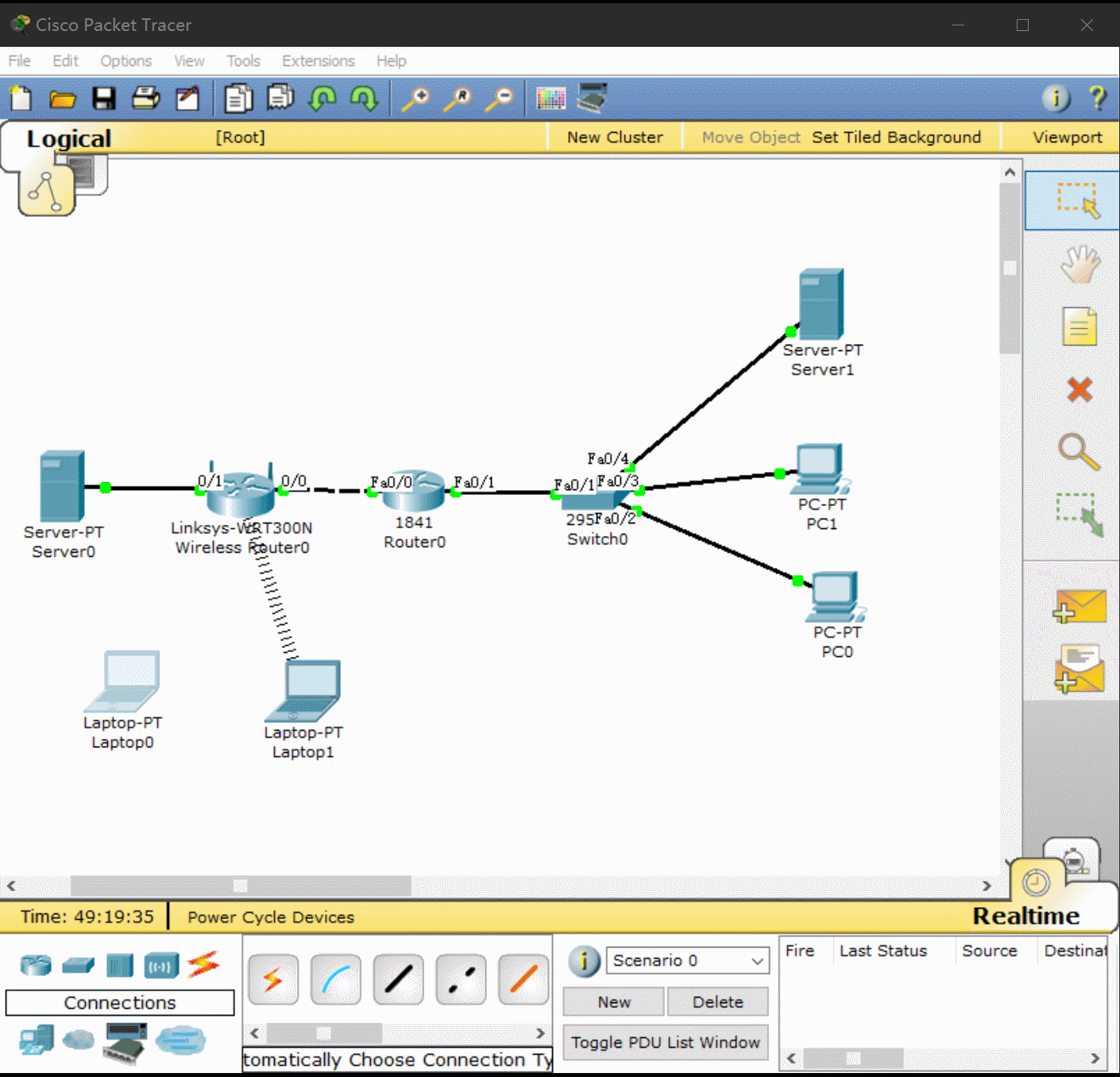Select the Wireless Devices category

161,966
